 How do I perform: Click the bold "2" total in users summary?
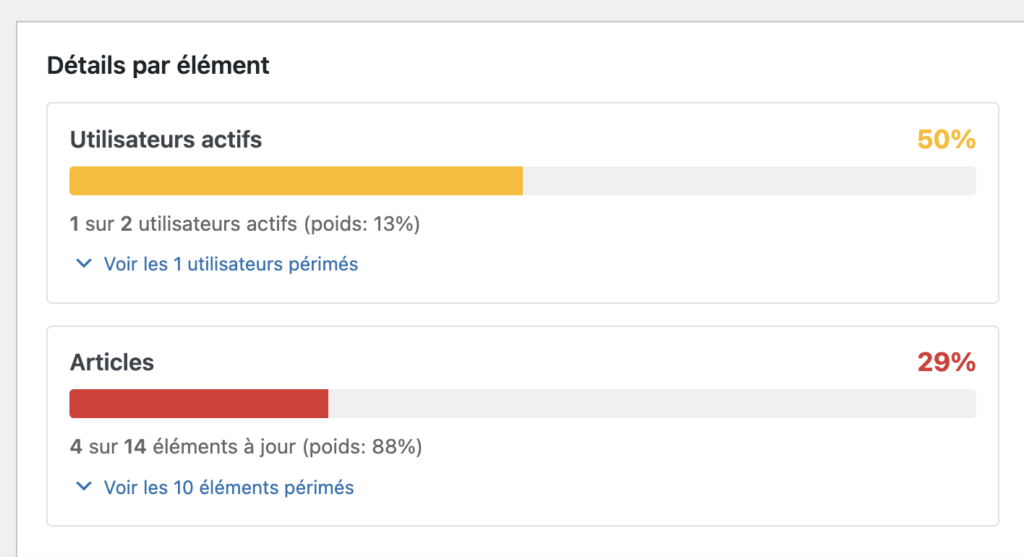pyautogui.click(x=126, y=224)
